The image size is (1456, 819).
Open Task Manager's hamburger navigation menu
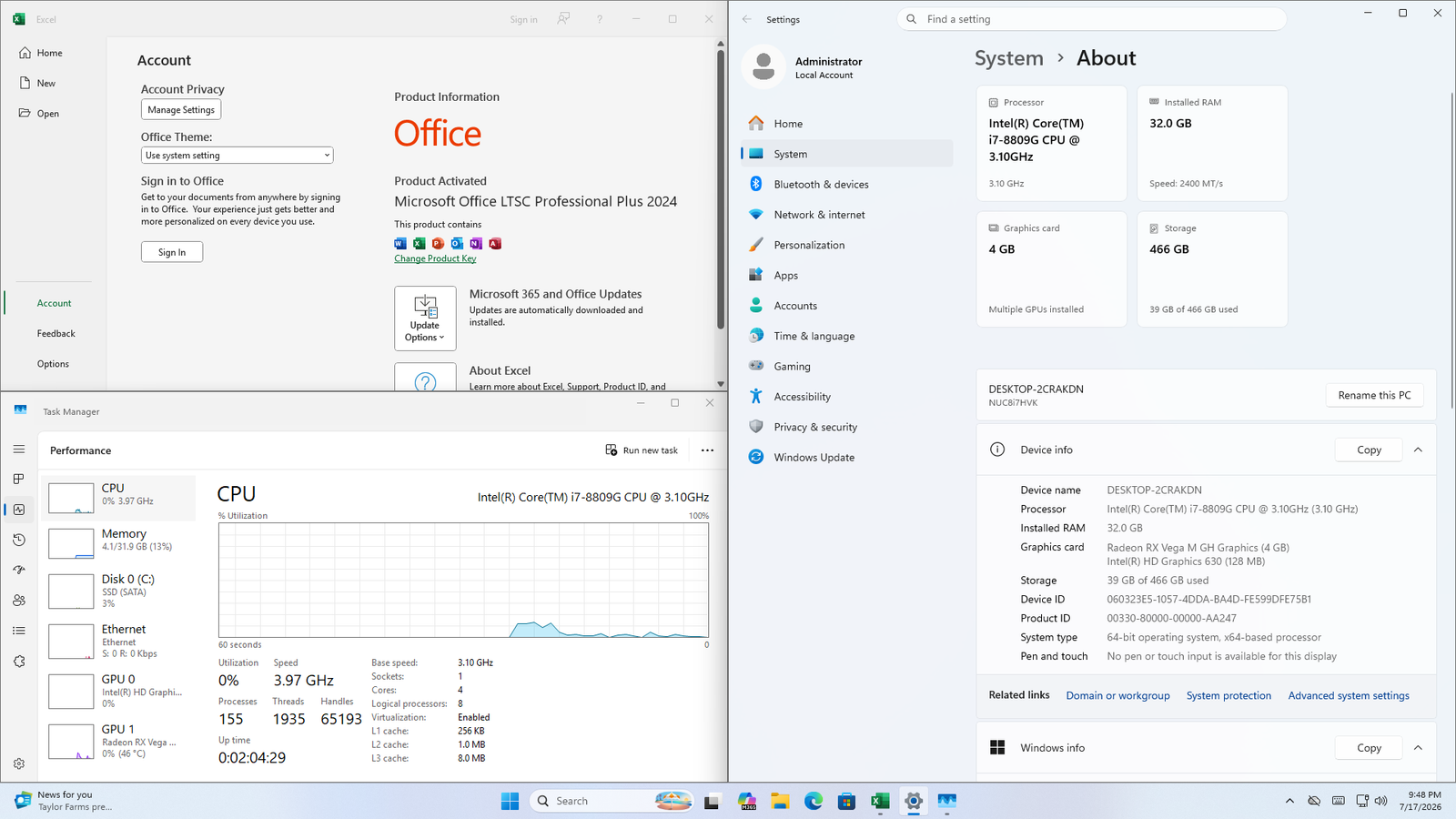coord(19,449)
